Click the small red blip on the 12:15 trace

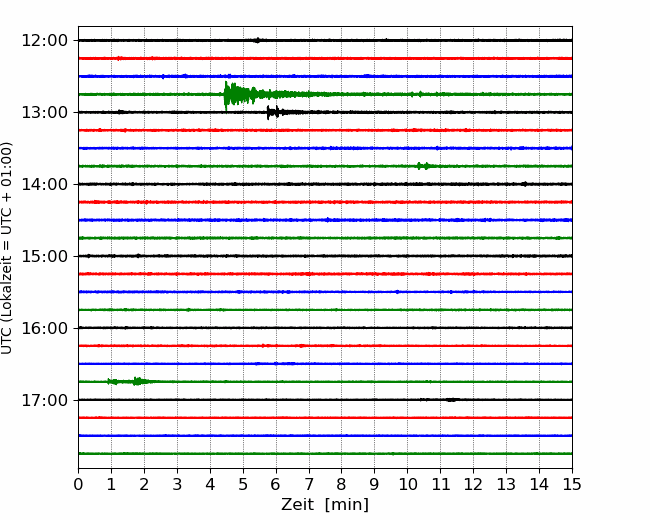coord(120,58)
